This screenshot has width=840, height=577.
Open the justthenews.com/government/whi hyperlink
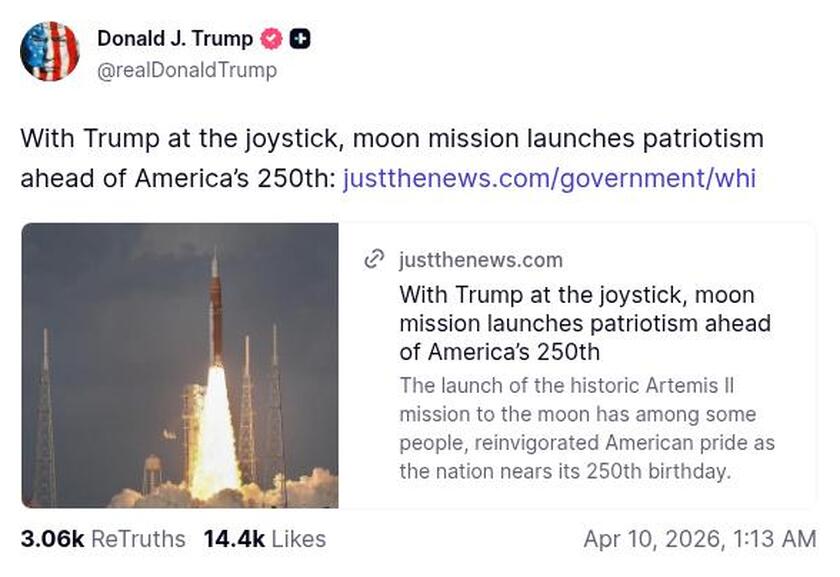548,178
